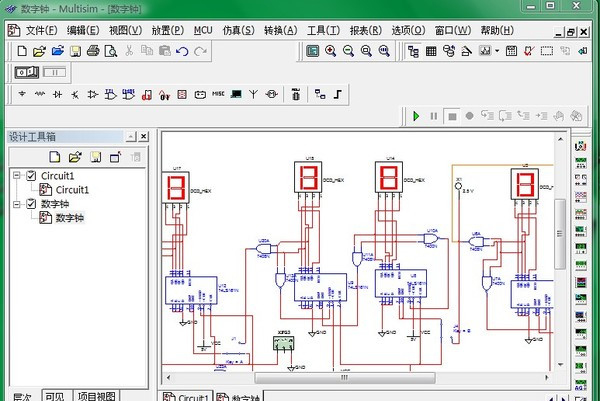Screen dimensions: 600x401
Task: Click the XFG3 function generator instrument
Action: 284,343
